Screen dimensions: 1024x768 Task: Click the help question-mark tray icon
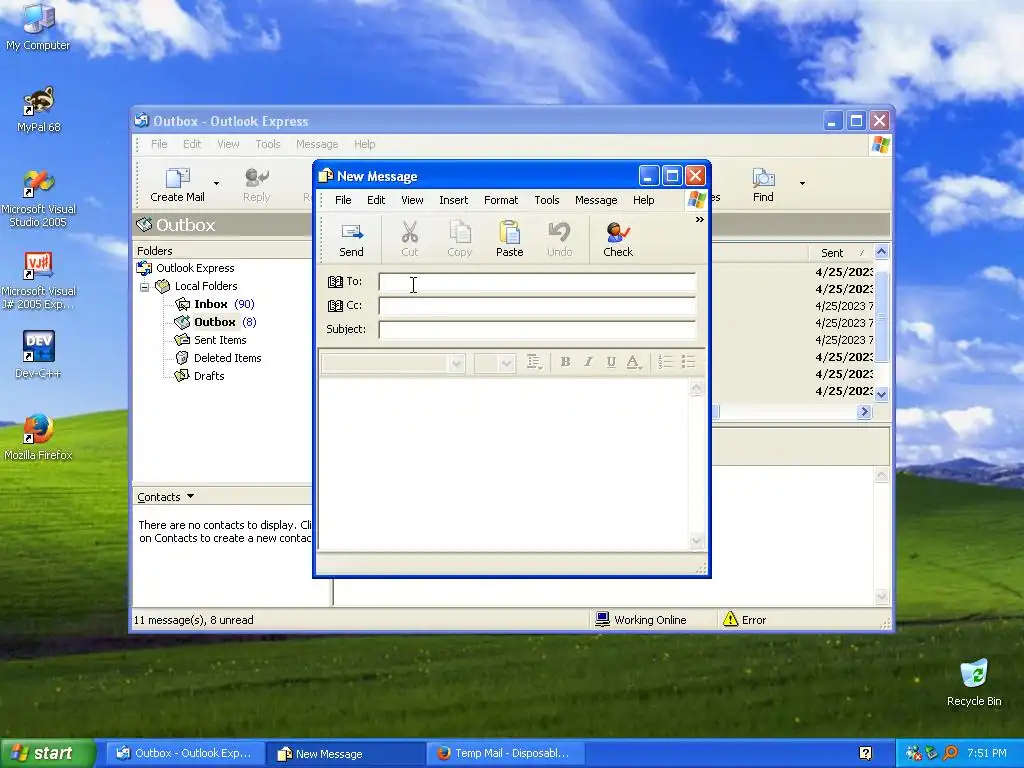(x=866, y=754)
